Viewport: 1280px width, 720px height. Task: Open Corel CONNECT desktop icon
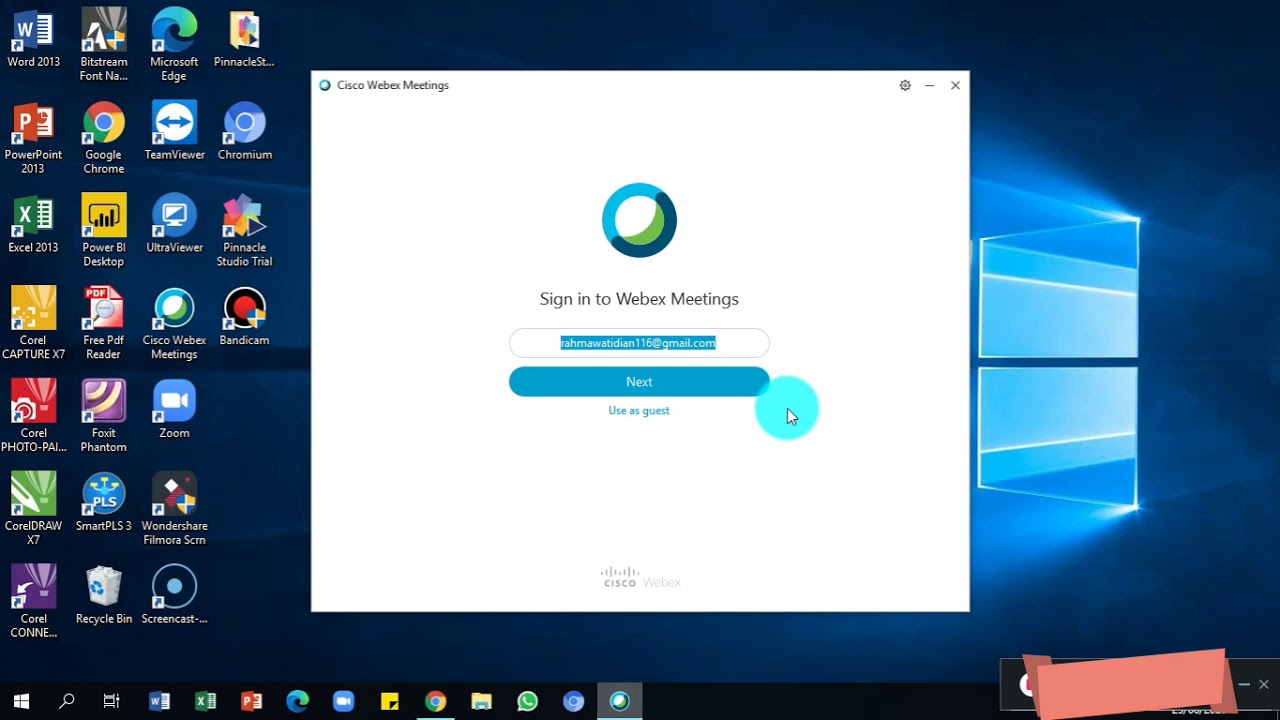point(33,603)
